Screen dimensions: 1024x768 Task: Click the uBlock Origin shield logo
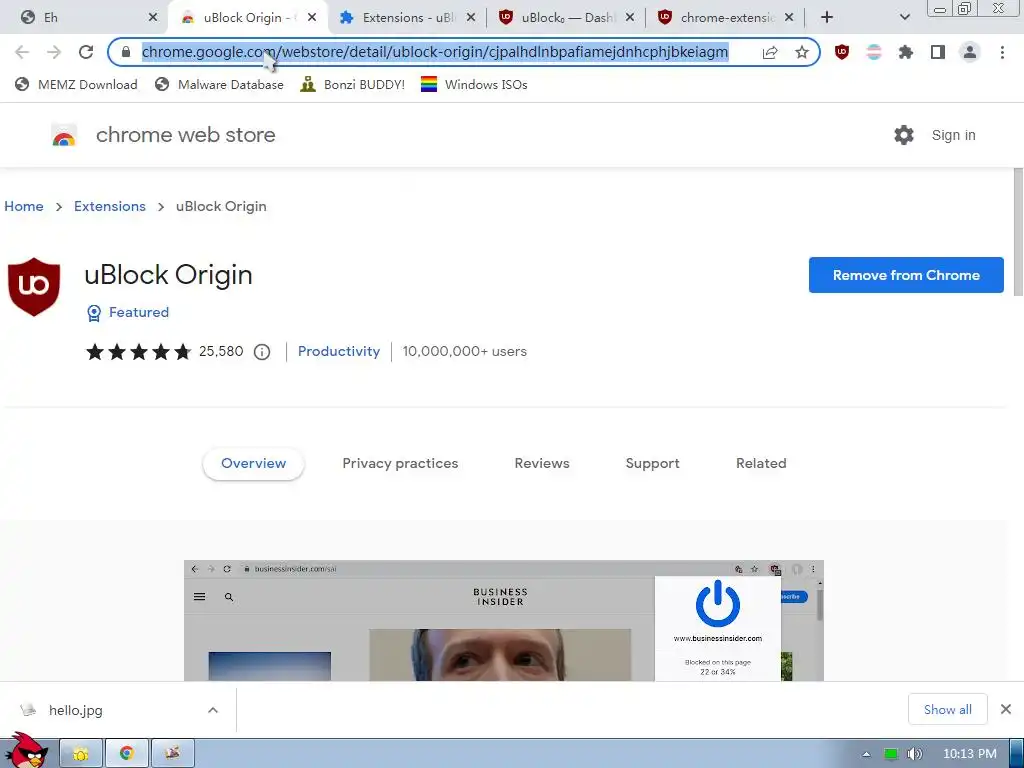coord(34,287)
